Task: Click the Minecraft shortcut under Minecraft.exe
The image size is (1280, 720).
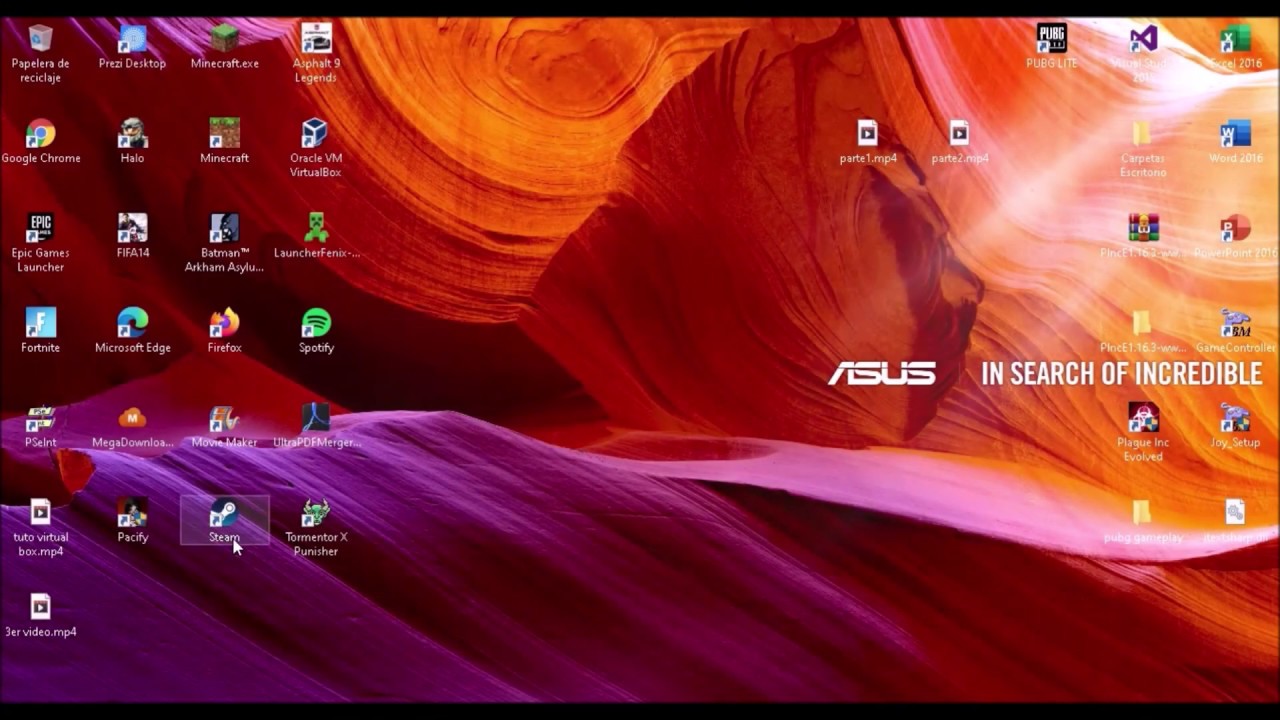Action: tap(224, 141)
